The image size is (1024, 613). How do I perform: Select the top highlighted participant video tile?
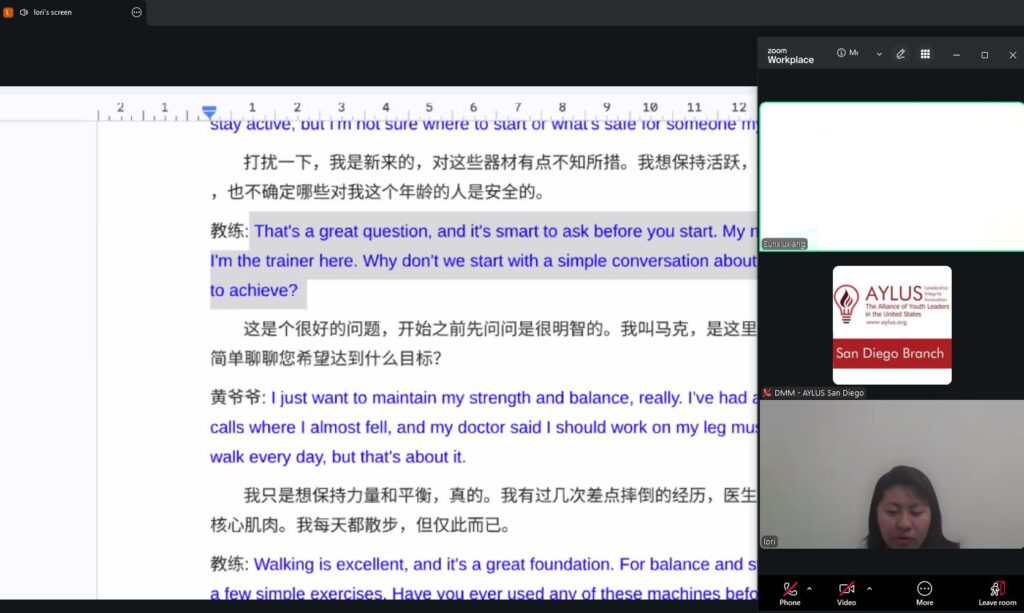pyautogui.click(x=891, y=176)
